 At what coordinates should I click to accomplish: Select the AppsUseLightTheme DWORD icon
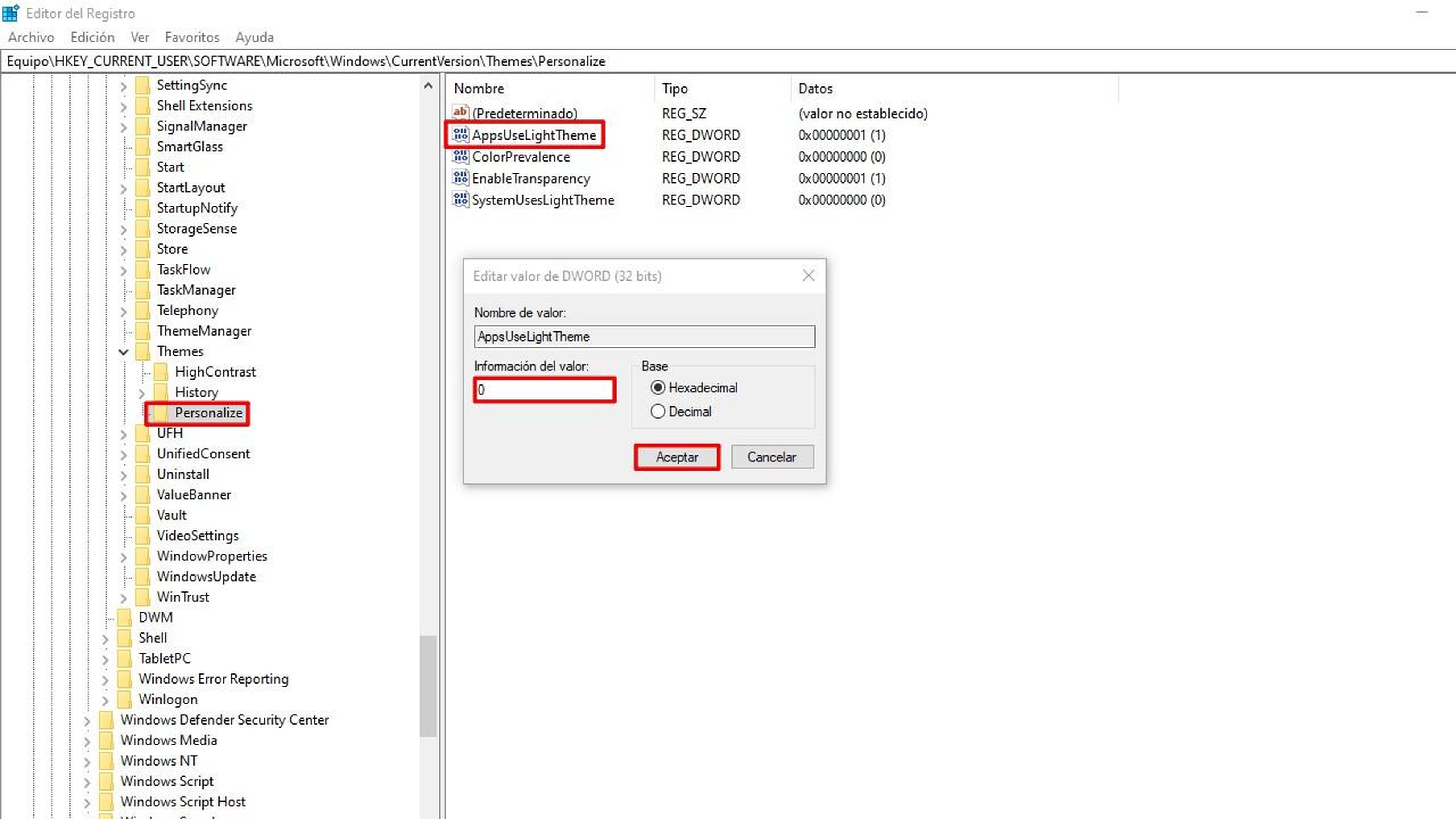tap(460, 135)
